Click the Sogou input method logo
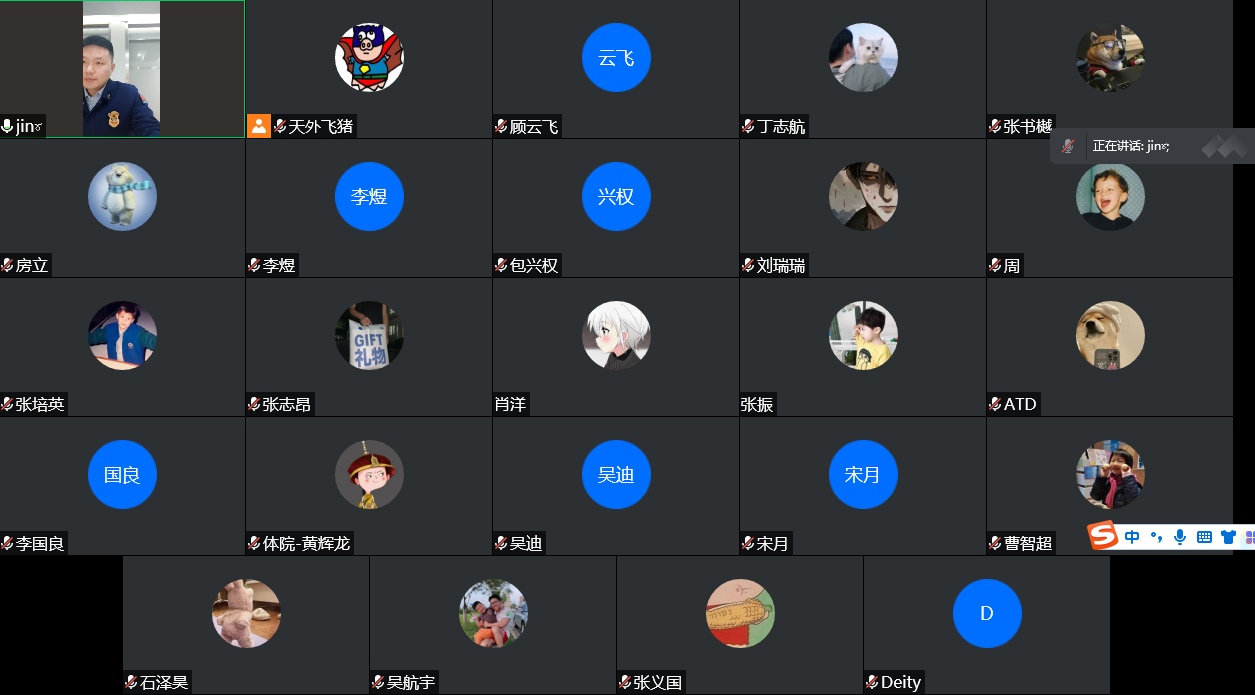The image size is (1255, 695). click(1103, 536)
